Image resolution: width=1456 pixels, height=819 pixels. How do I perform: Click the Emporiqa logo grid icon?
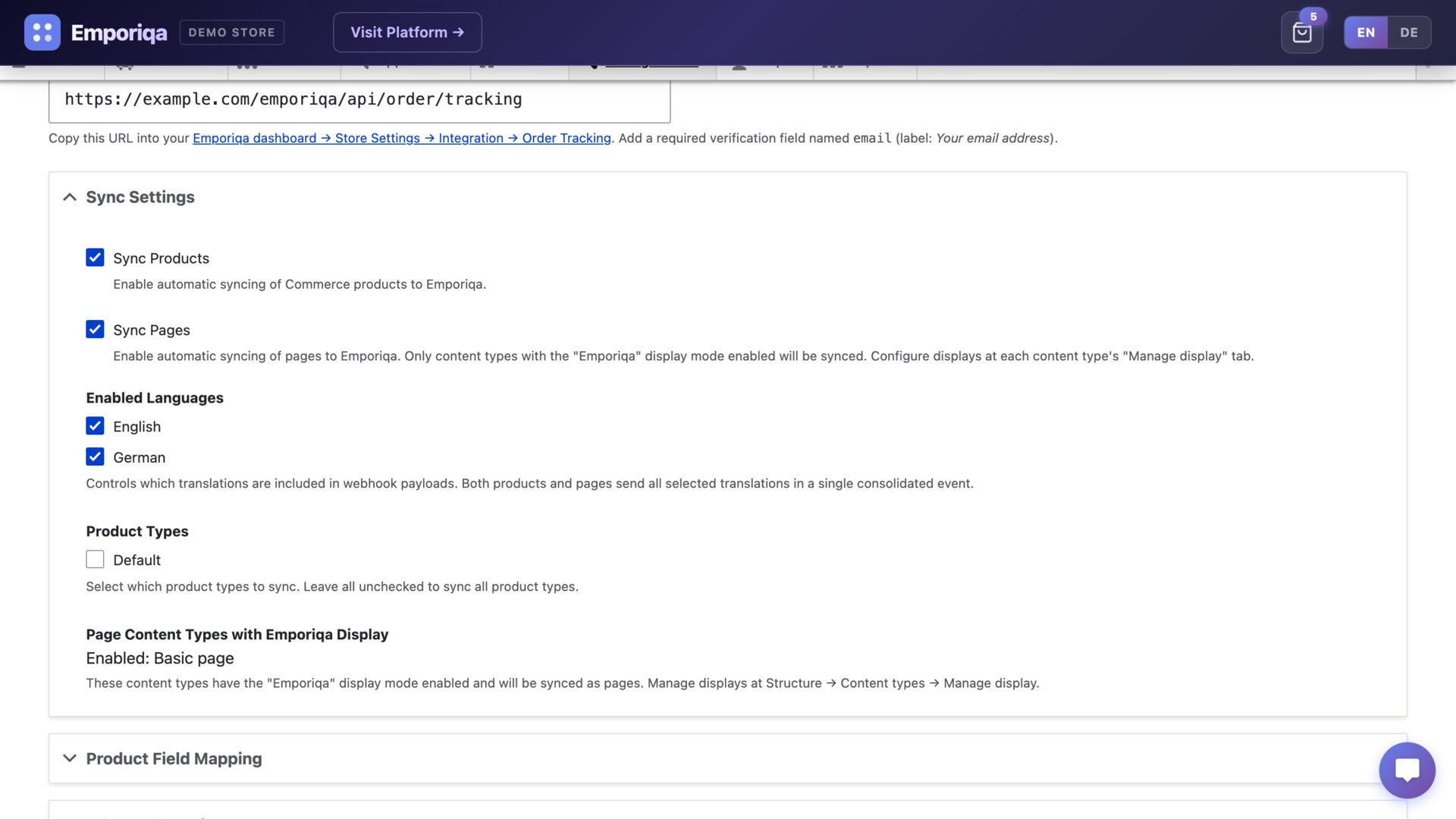[x=42, y=32]
